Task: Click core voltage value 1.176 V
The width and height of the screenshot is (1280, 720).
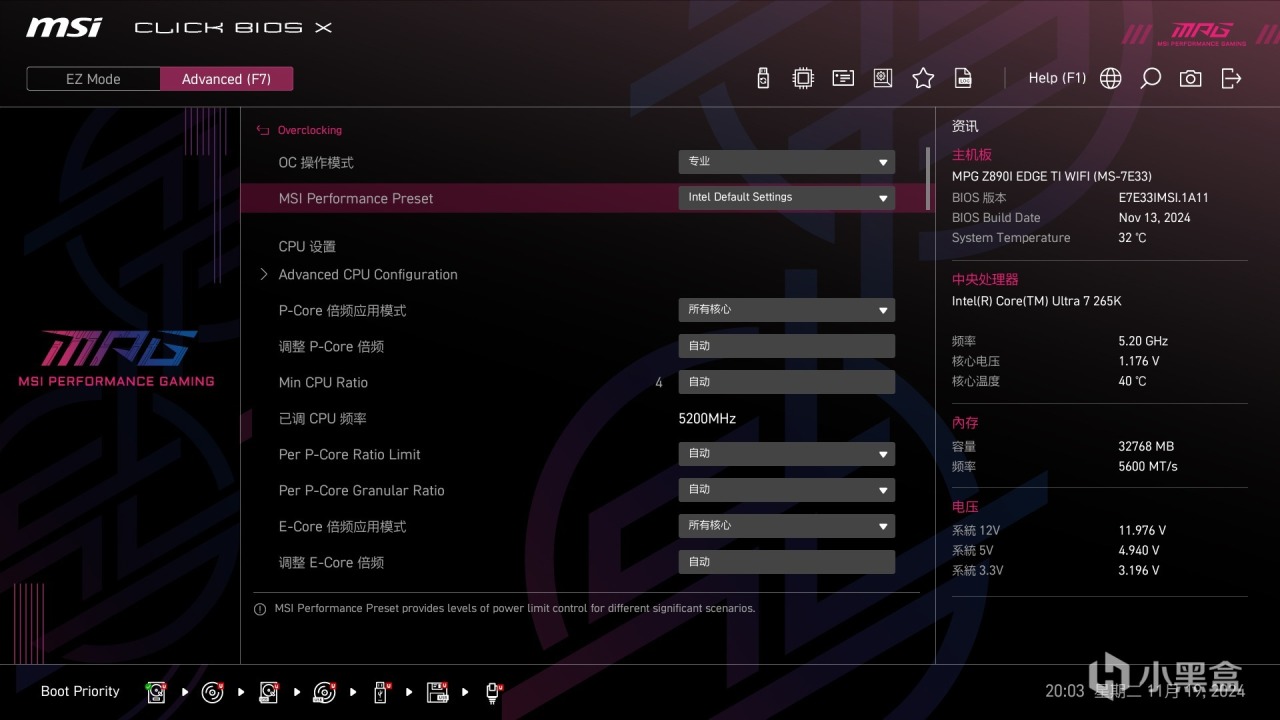Action: point(1139,361)
